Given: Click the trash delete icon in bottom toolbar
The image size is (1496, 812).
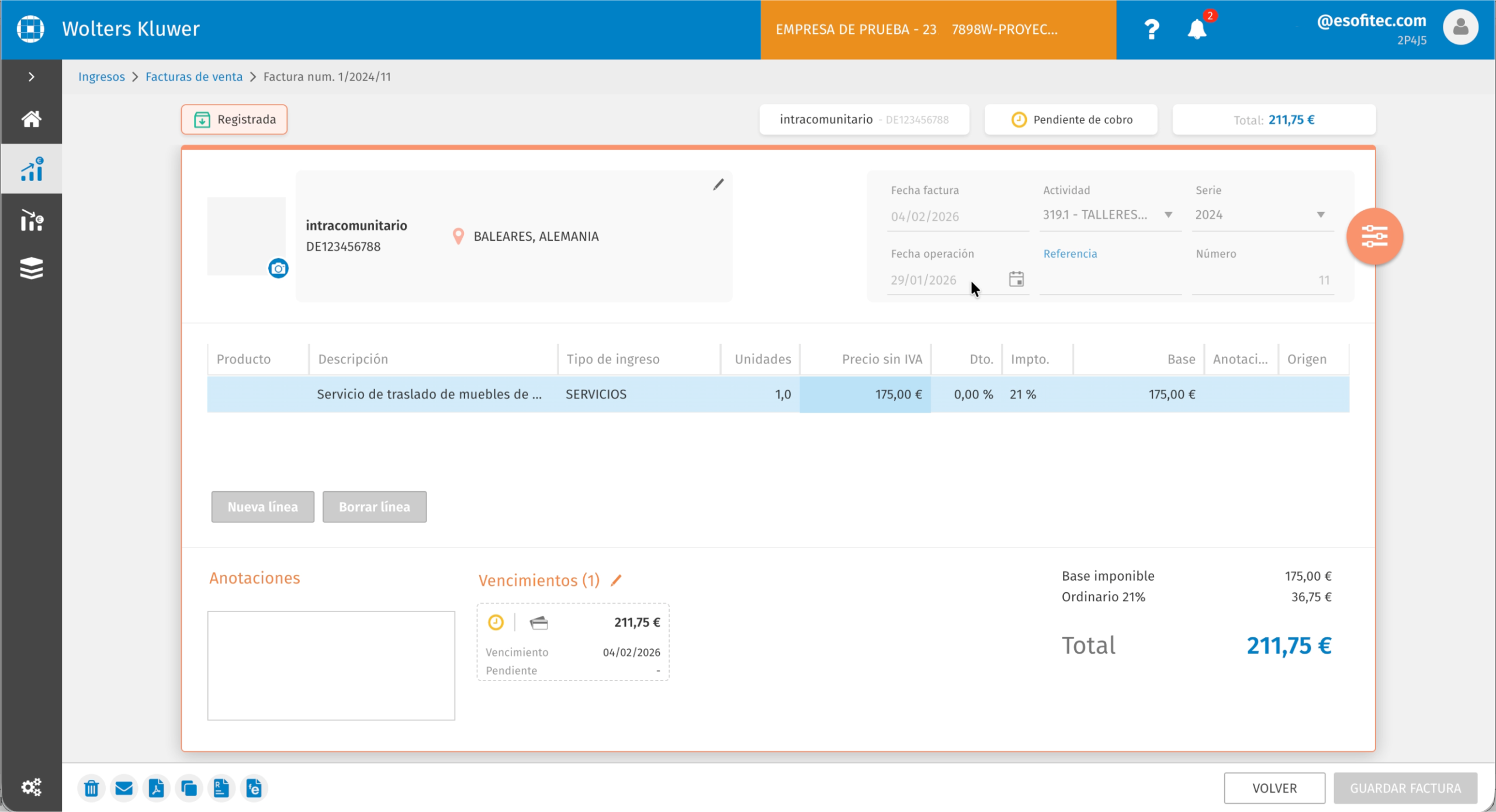Looking at the screenshot, I should [x=91, y=788].
